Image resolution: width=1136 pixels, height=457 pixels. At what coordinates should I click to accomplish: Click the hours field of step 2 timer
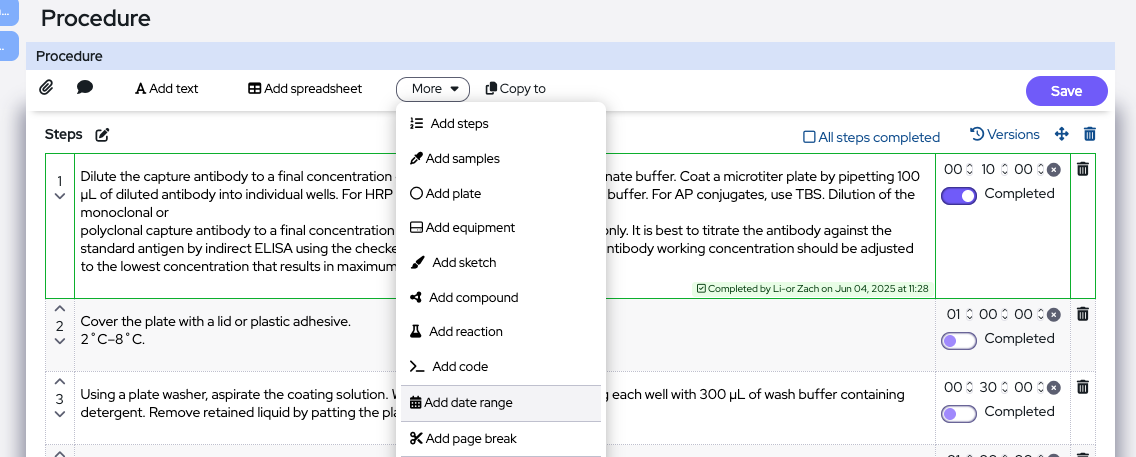tap(955, 315)
